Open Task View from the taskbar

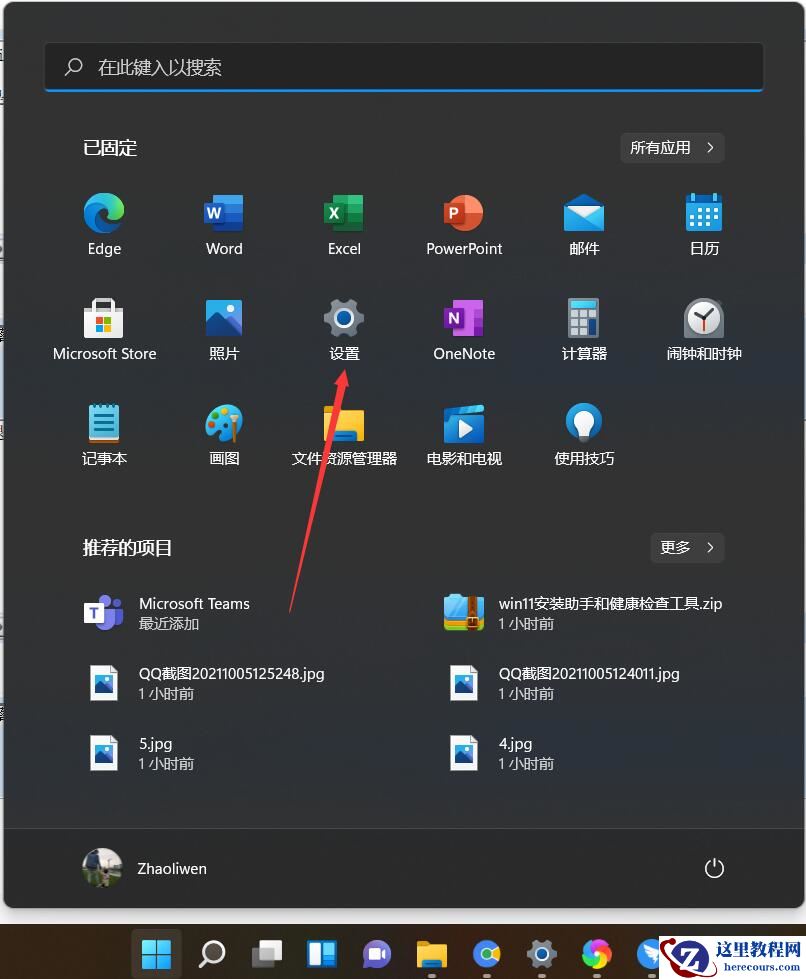(x=266, y=953)
